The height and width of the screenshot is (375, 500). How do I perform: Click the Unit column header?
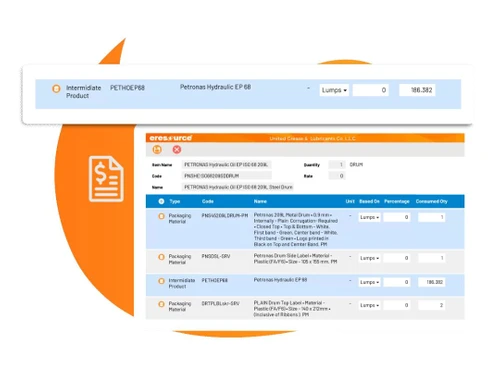click(350, 201)
